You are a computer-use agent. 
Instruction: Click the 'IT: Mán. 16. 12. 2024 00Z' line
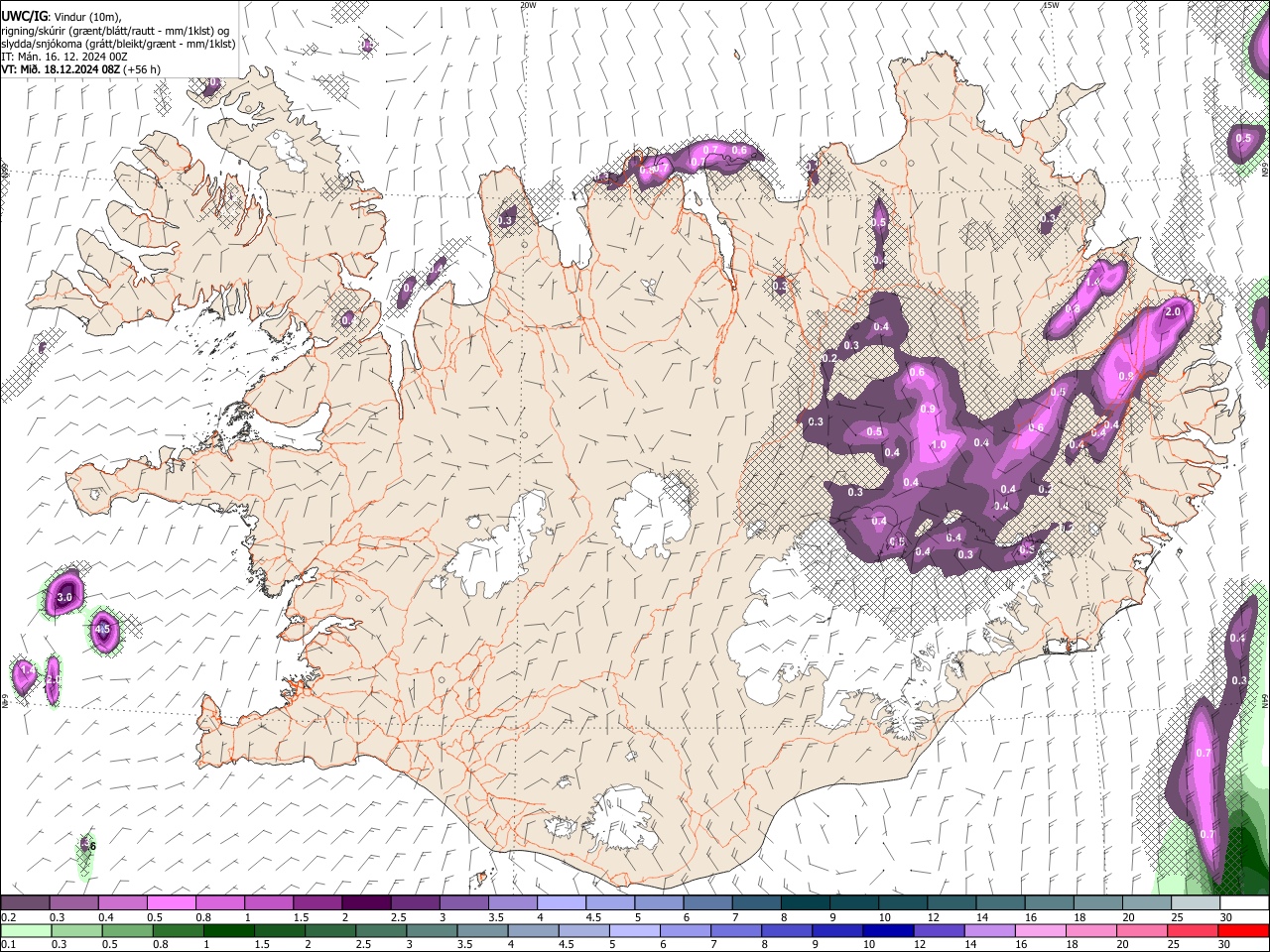(x=64, y=57)
